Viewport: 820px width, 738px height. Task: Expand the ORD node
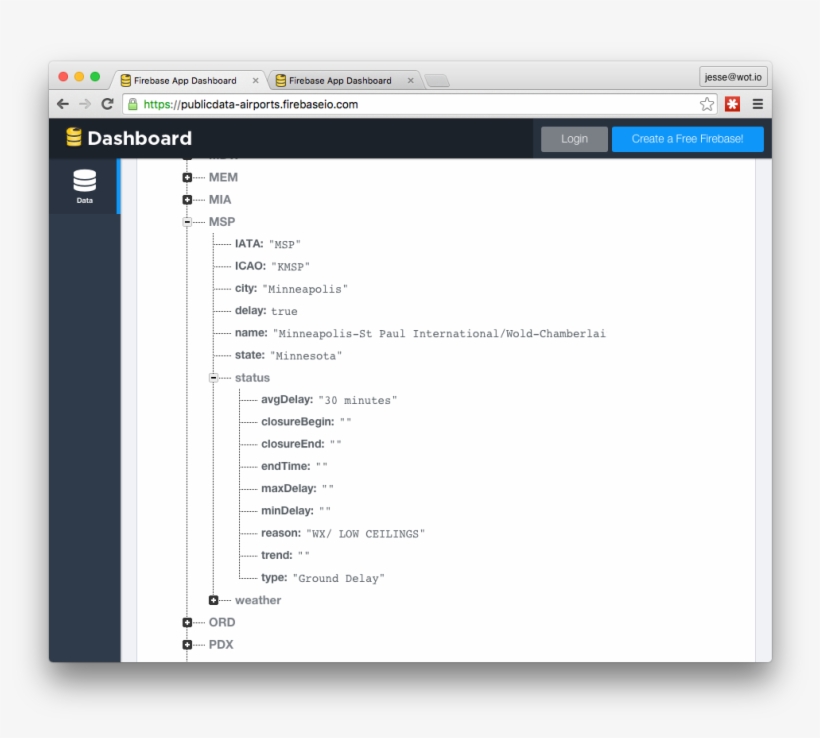tap(187, 622)
